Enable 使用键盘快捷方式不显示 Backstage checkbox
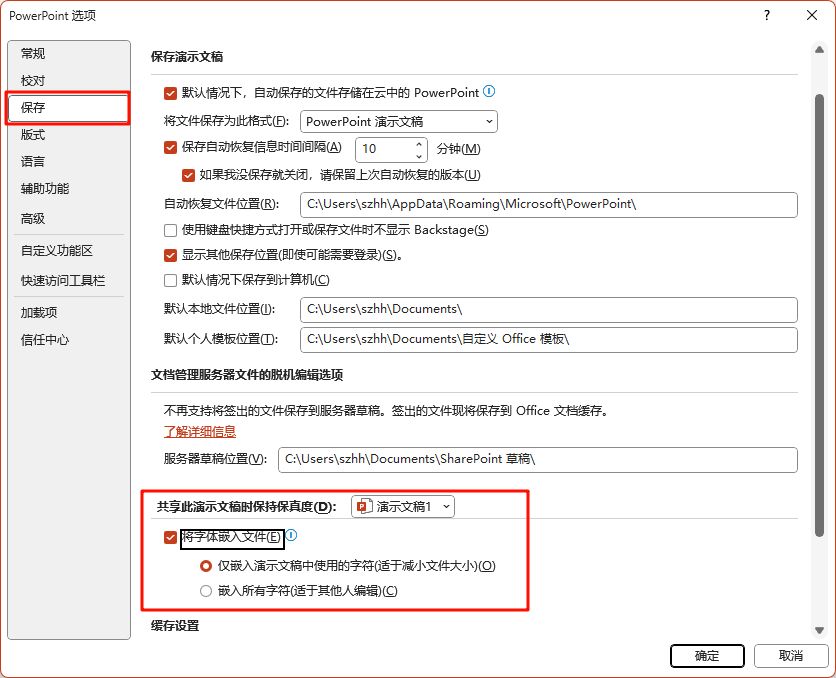Viewport: 836px width, 678px height. click(170, 230)
